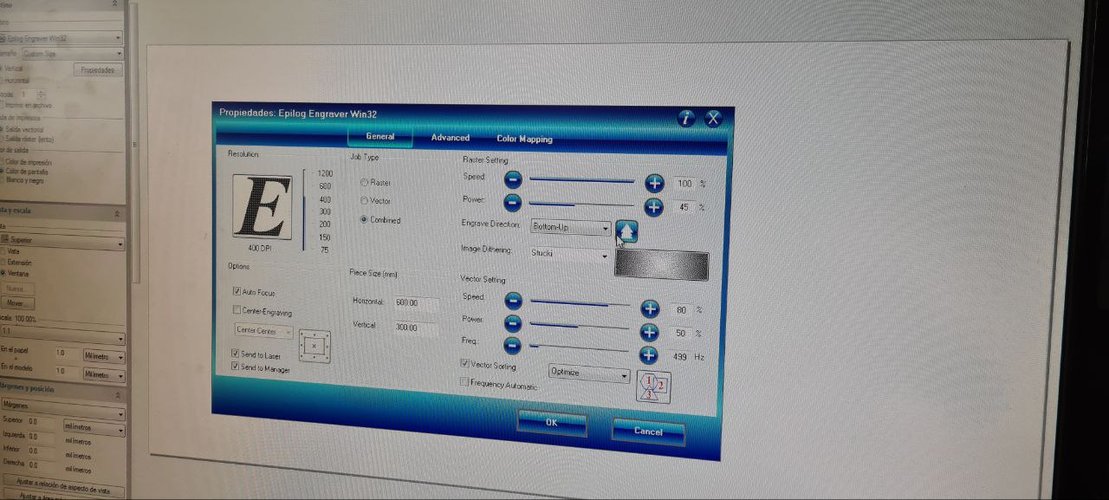This screenshot has height=500, width=1109.
Task: Switch to the Advanced tab
Action: pyautogui.click(x=450, y=139)
